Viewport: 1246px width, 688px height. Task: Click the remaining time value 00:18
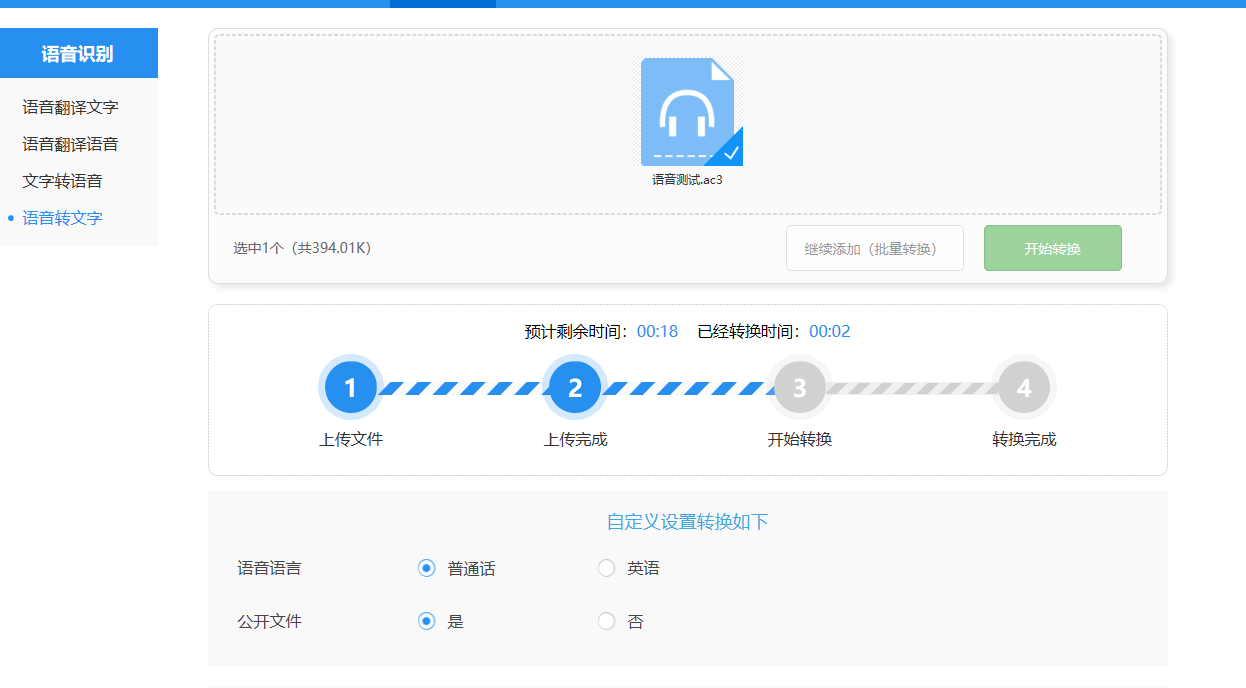[657, 332]
